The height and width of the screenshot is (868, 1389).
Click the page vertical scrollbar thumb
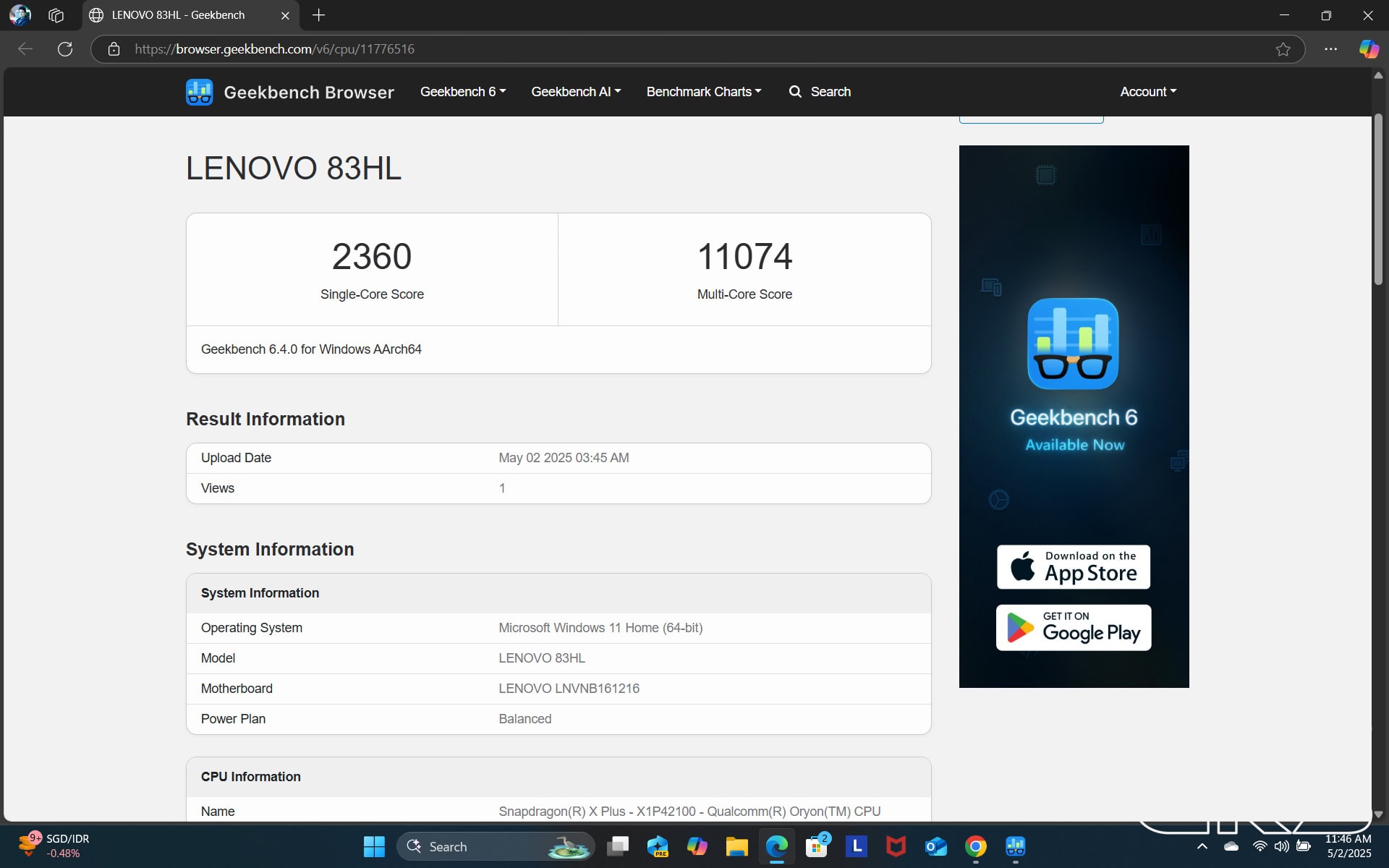[x=1378, y=199]
